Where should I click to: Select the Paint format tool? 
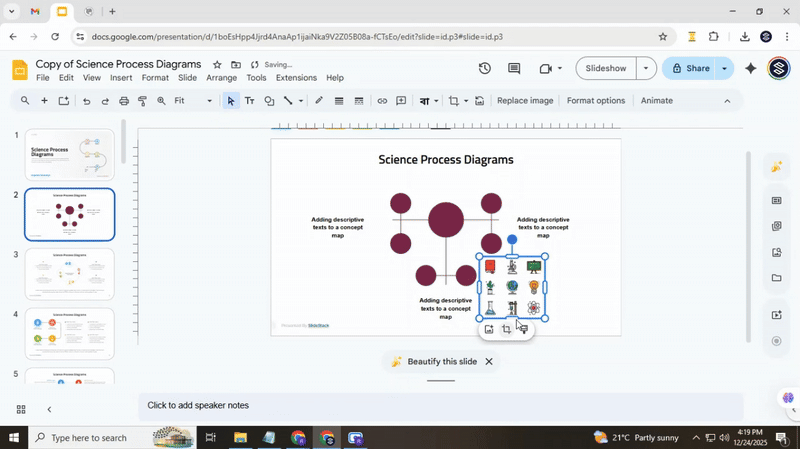142,101
